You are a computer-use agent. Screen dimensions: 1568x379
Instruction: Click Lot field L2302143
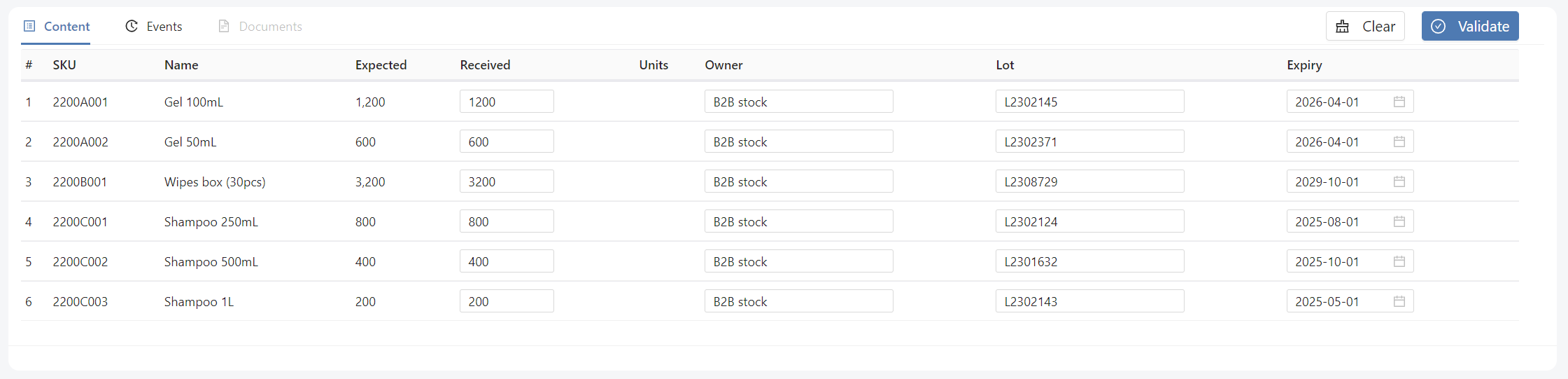[1089, 301]
